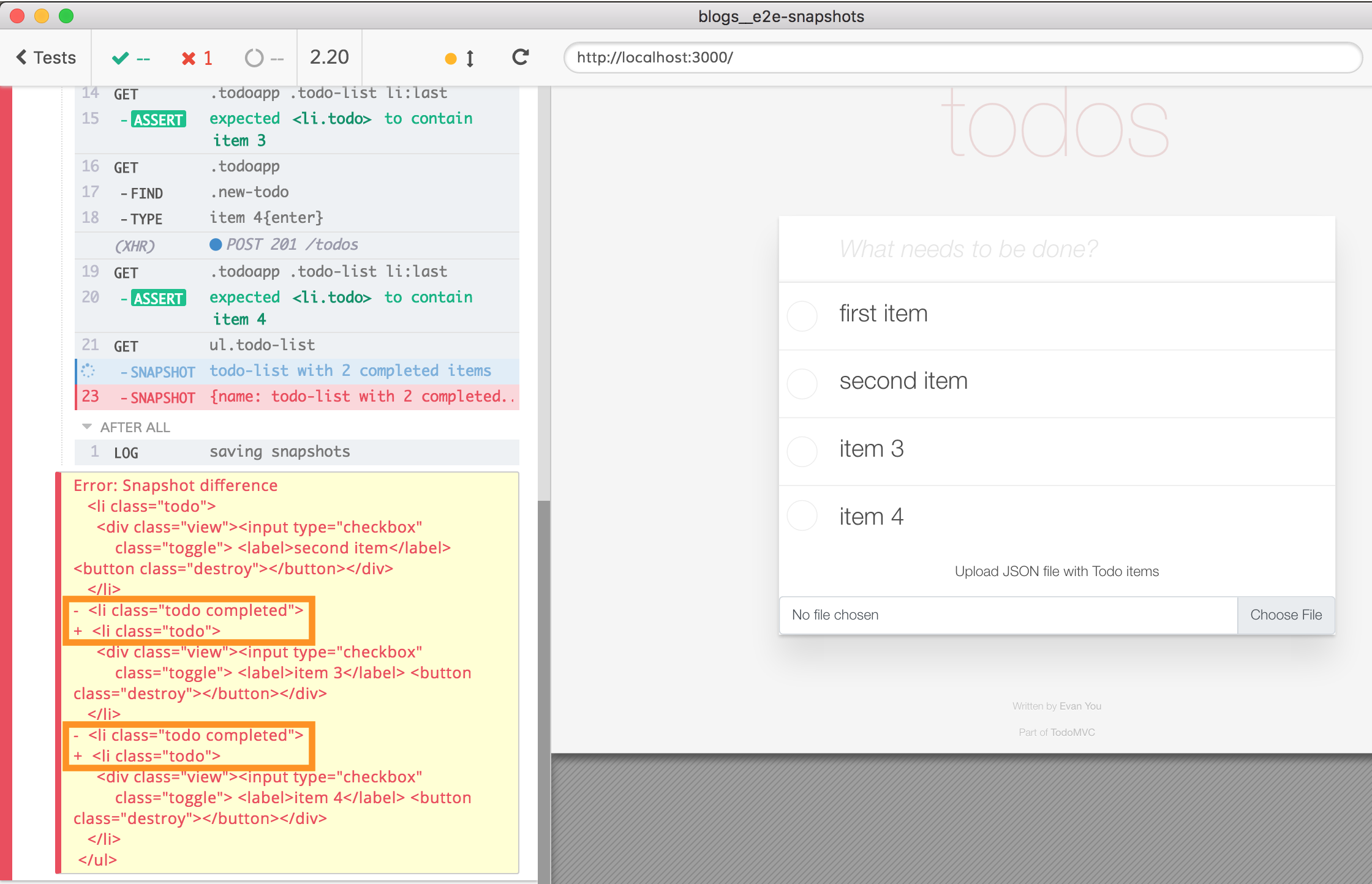Click the green passed checkmark icon

click(x=121, y=58)
